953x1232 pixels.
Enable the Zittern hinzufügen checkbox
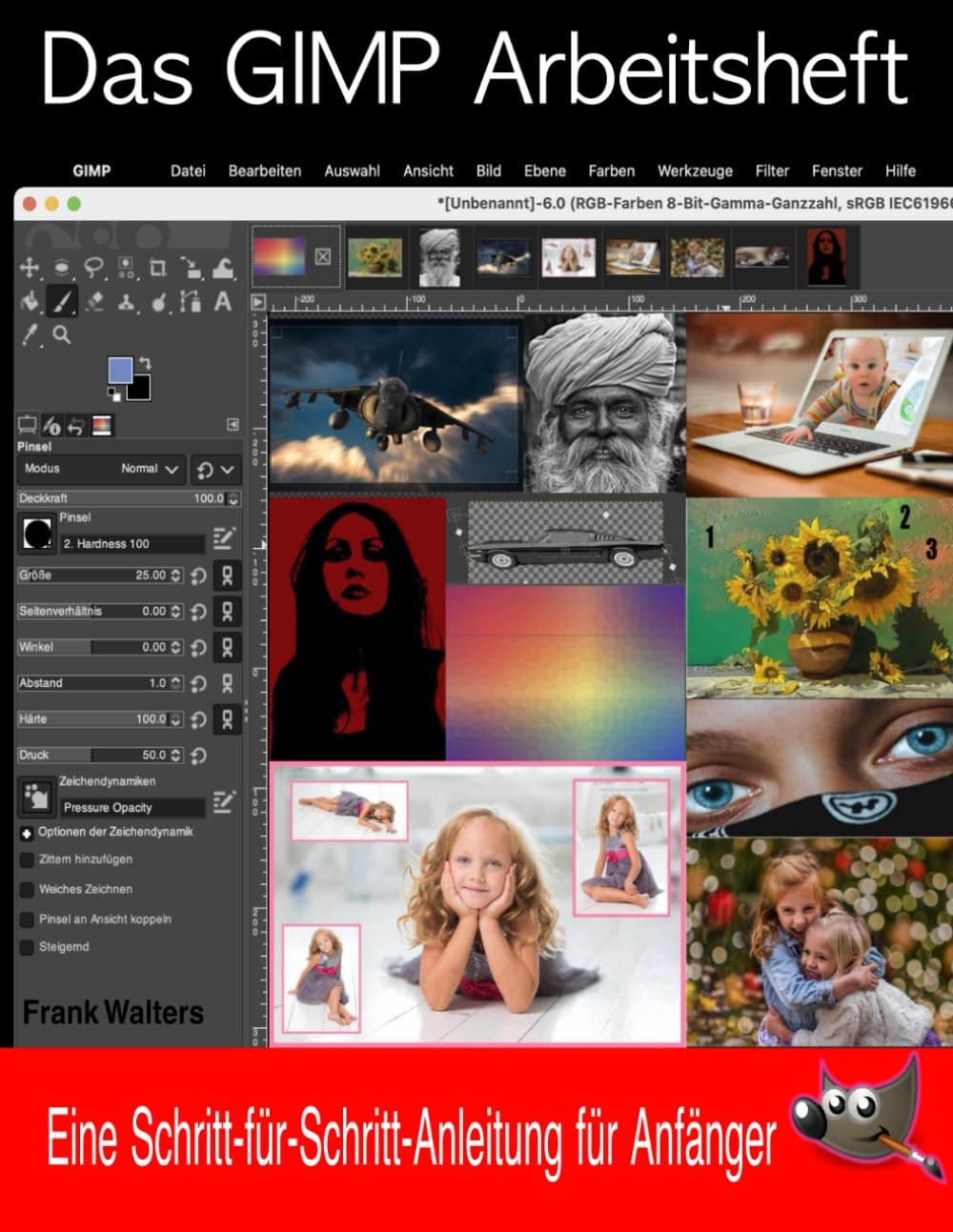[27, 859]
